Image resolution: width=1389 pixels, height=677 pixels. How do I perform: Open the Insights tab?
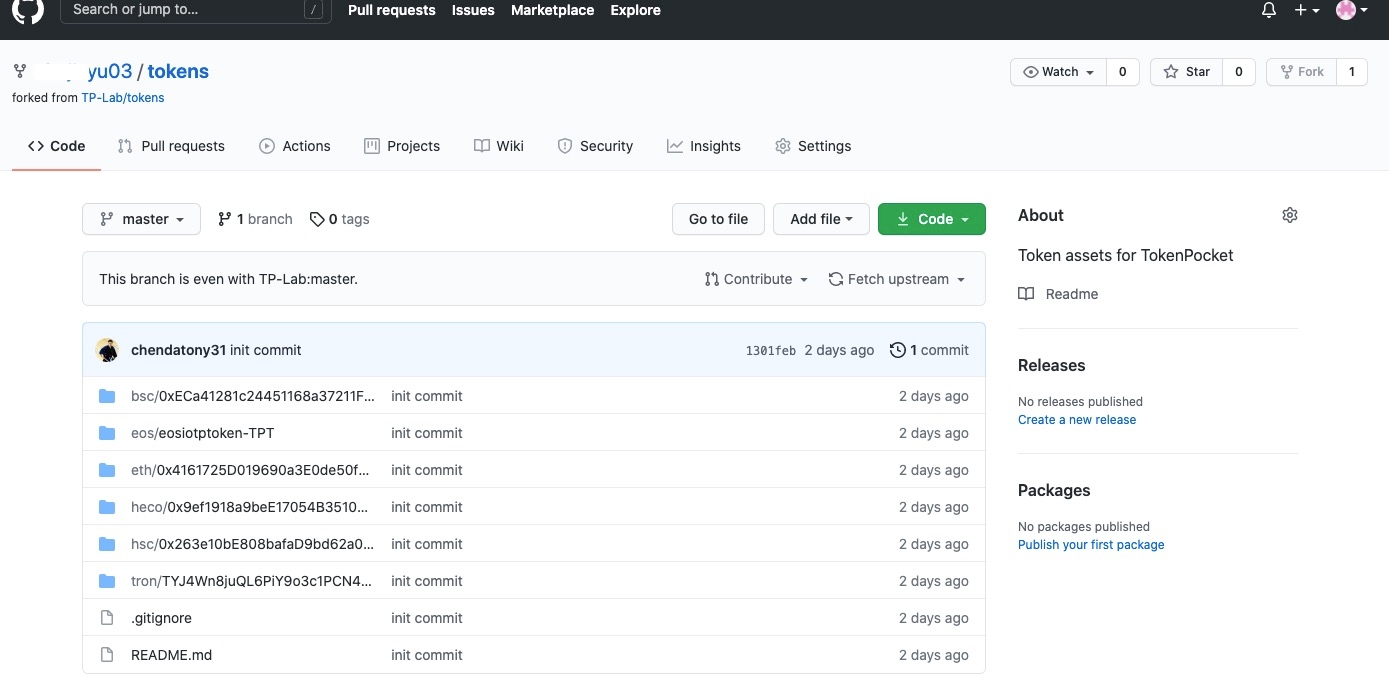coord(704,146)
